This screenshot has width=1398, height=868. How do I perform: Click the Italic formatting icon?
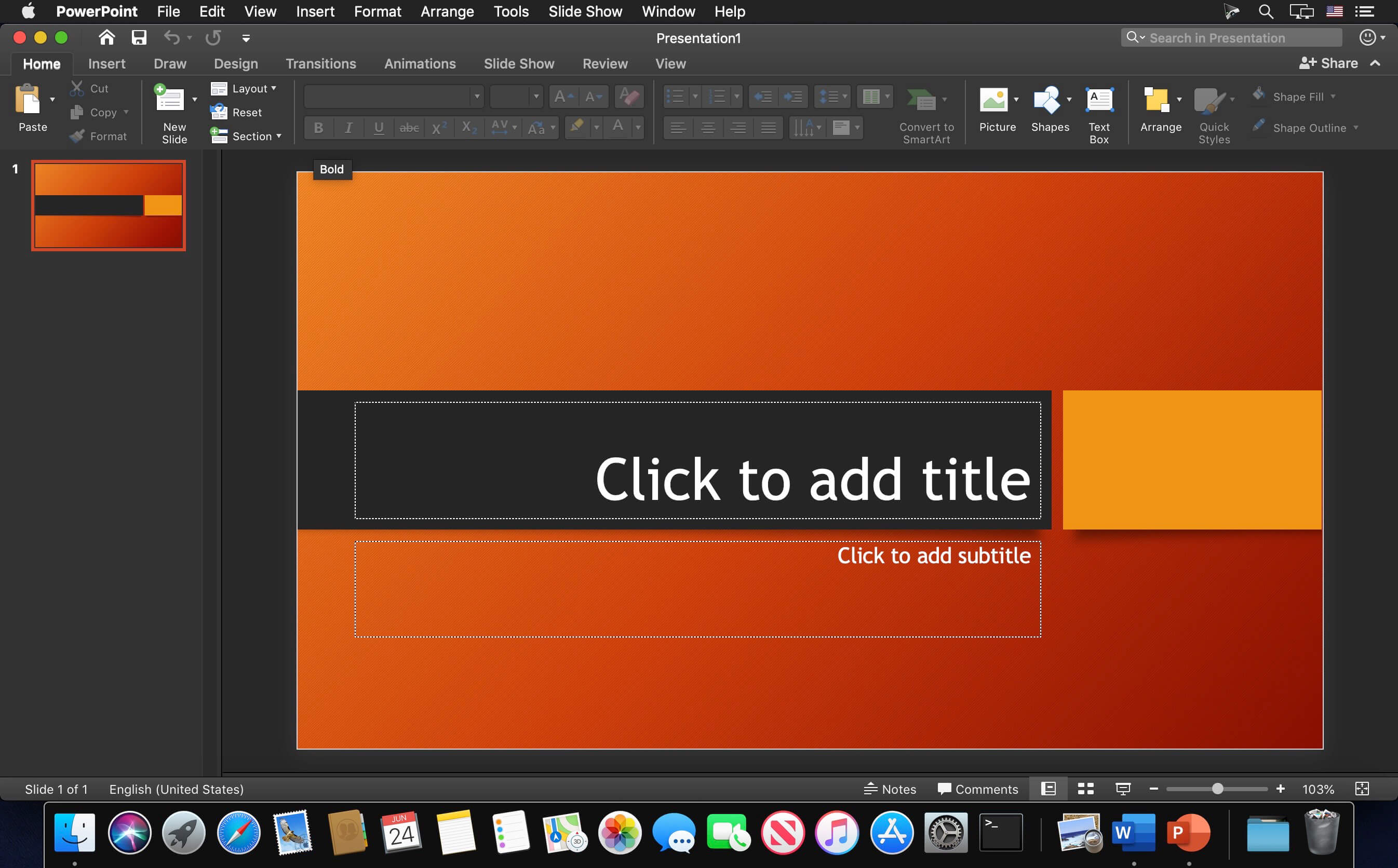[349, 127]
